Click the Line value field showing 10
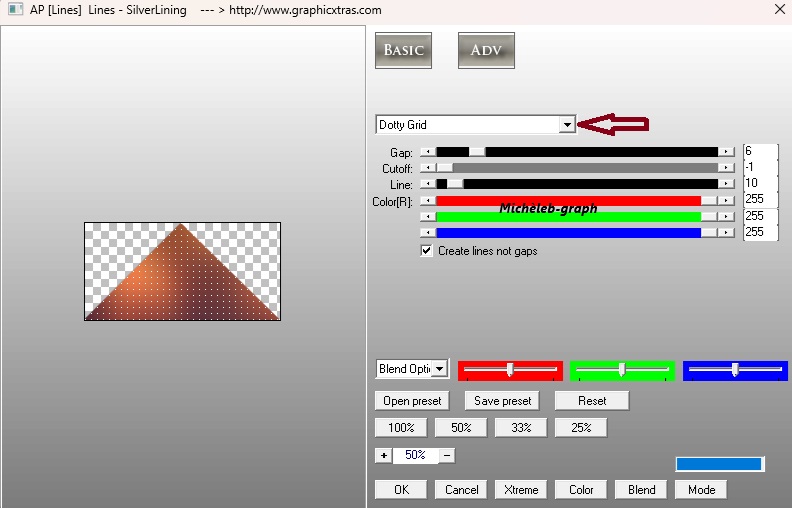The height and width of the screenshot is (508, 792). coord(760,183)
